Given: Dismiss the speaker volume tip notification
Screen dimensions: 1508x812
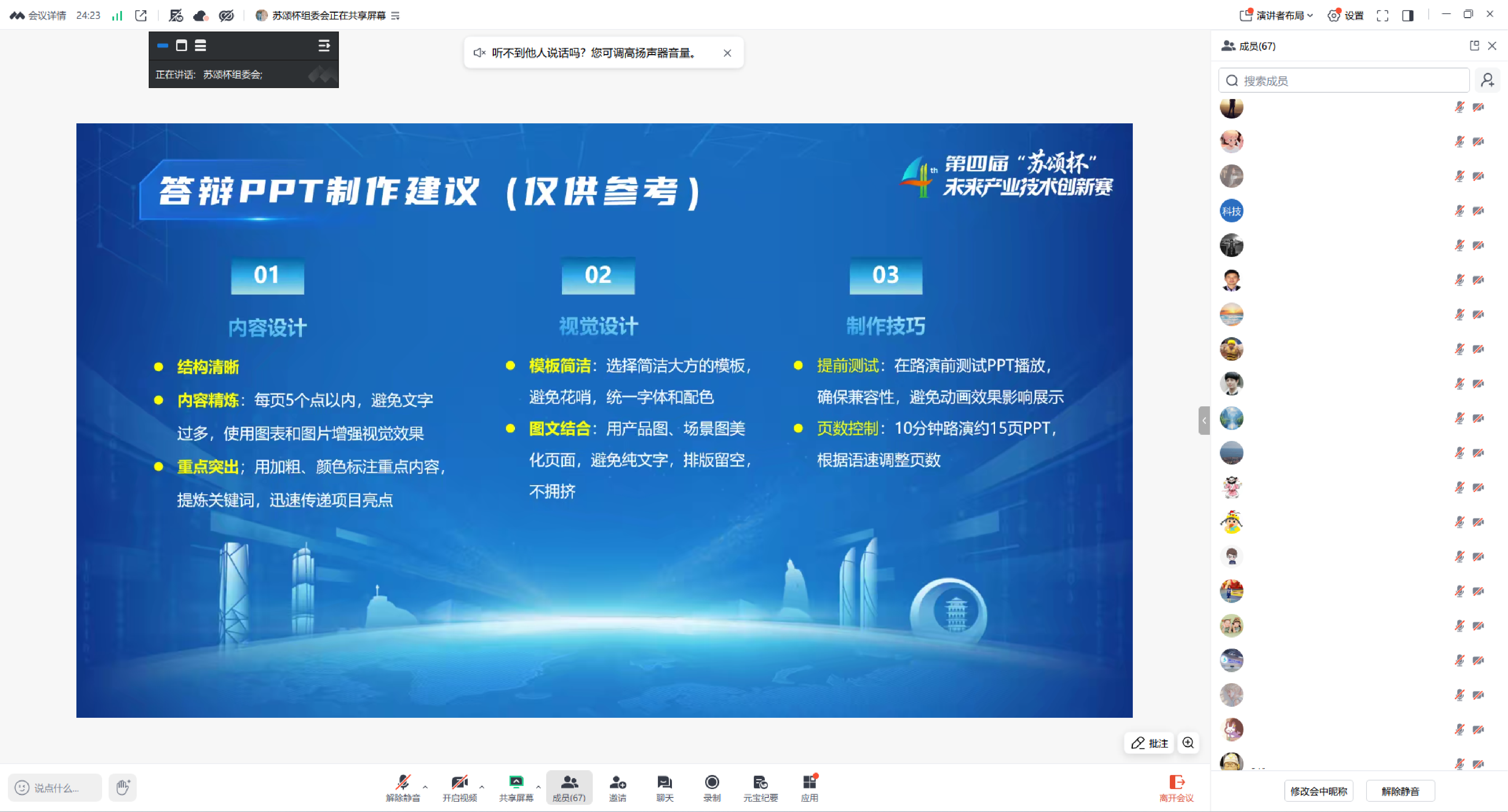Looking at the screenshot, I should tap(727, 53).
